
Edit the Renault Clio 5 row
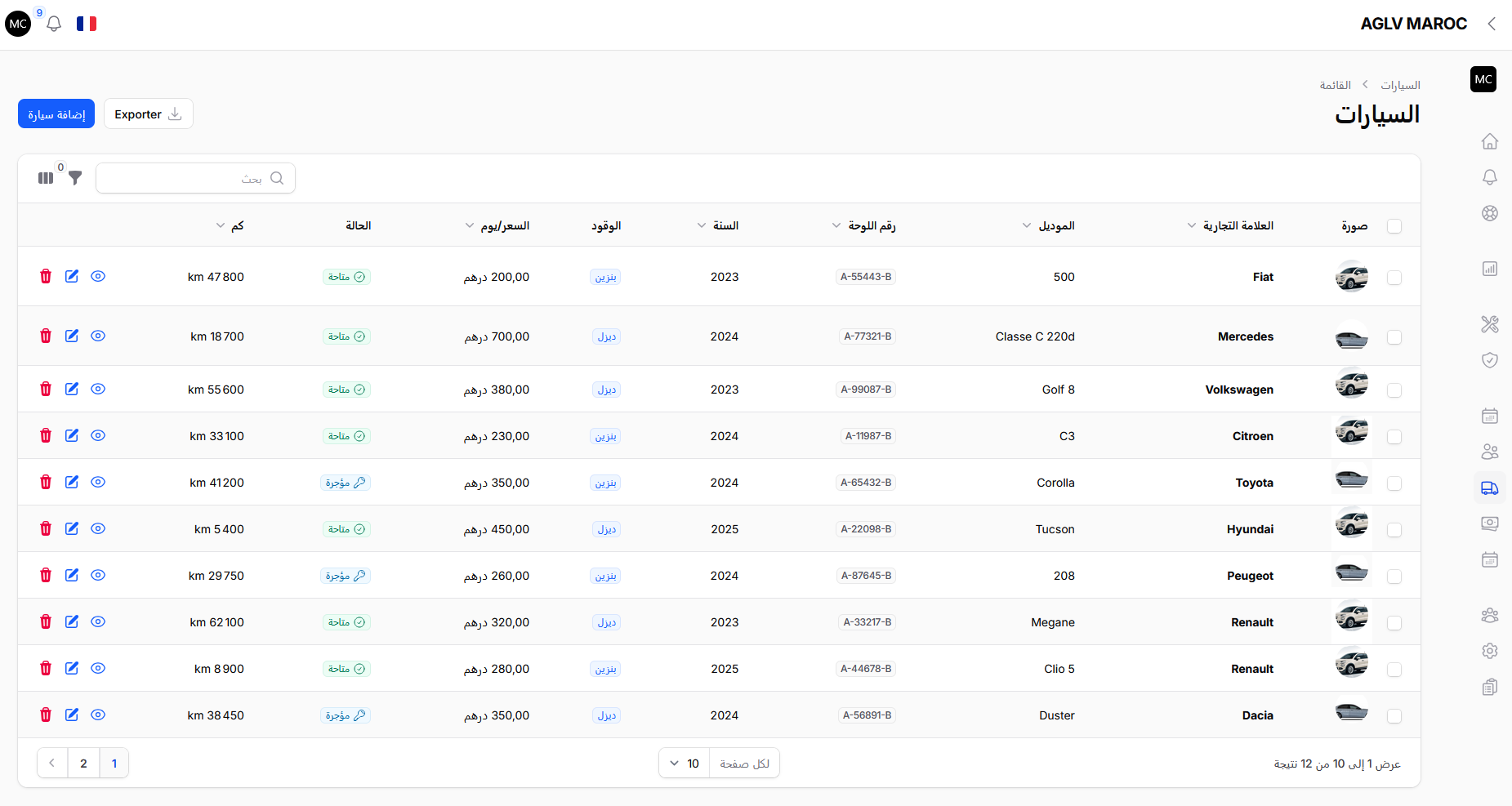(72, 668)
